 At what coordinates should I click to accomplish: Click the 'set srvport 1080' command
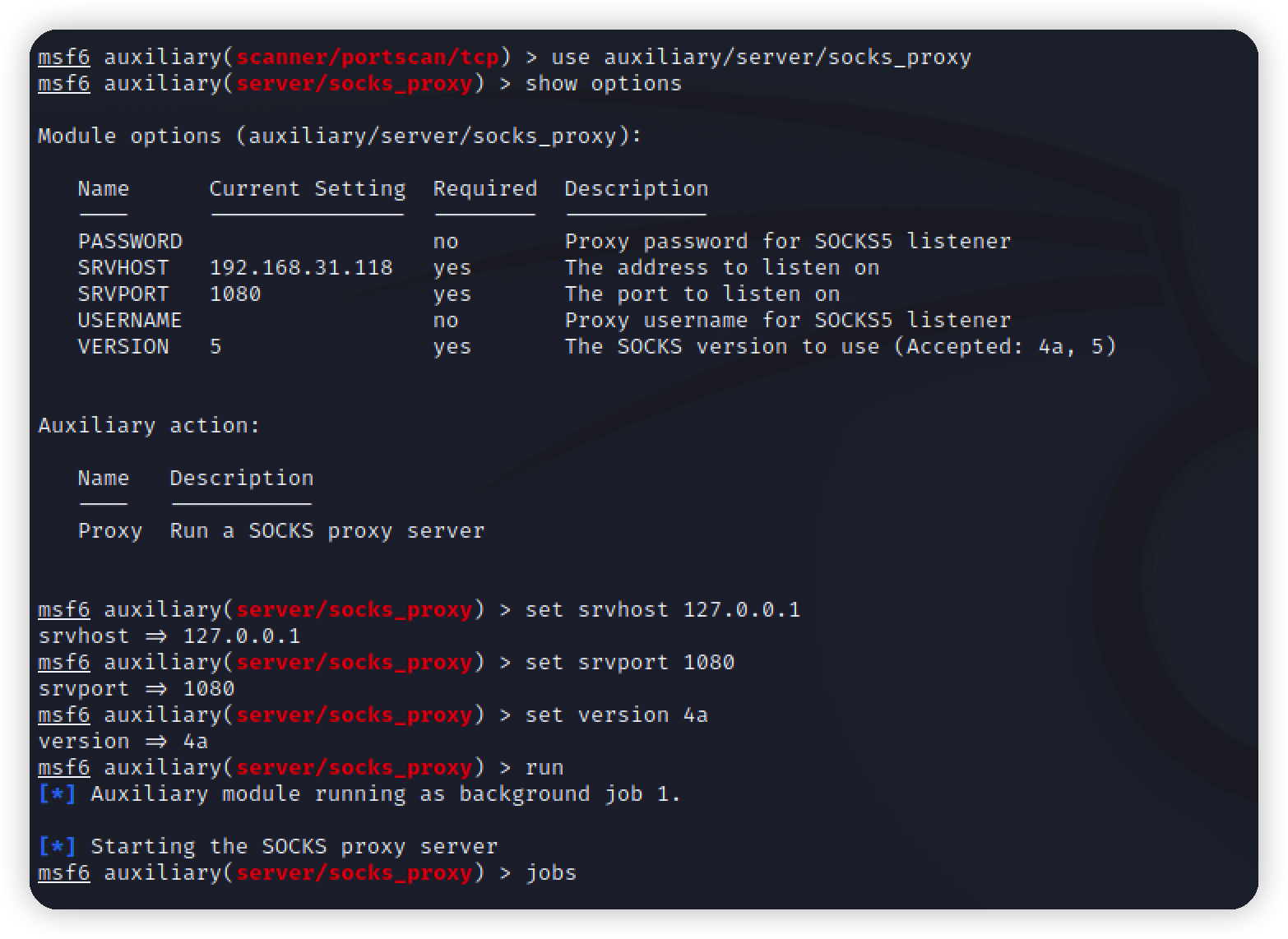point(630,663)
